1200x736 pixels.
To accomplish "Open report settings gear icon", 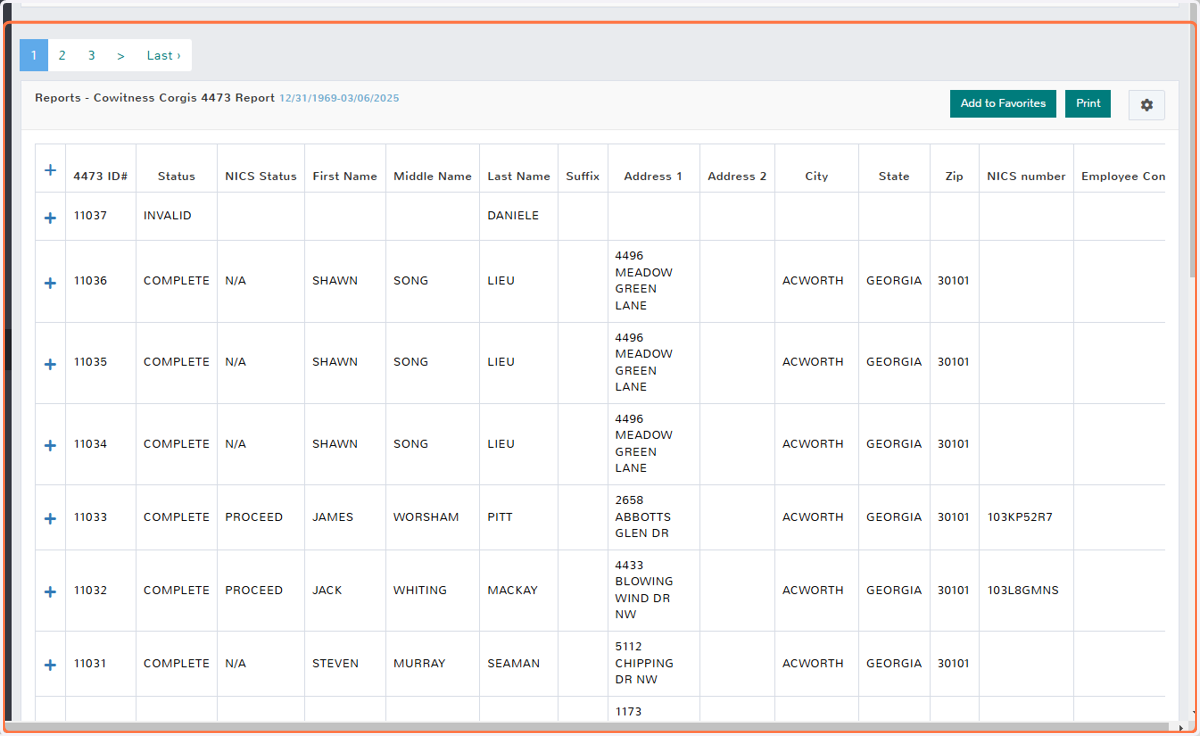I will coord(1146,105).
